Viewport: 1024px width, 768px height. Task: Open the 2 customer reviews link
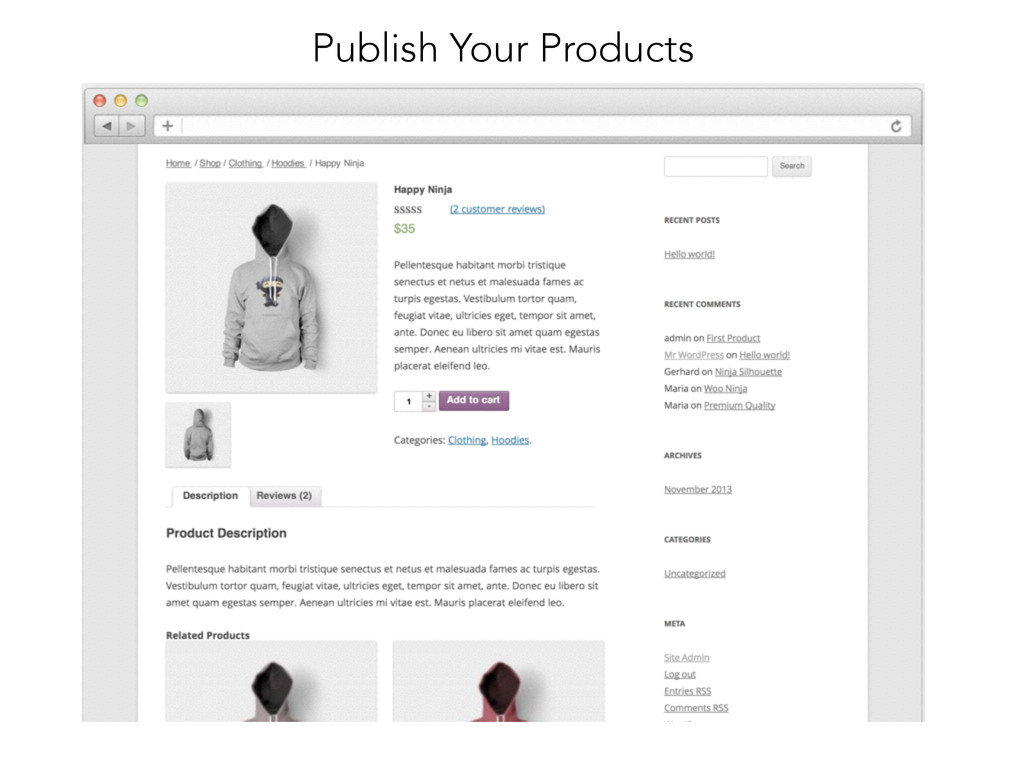pos(497,209)
